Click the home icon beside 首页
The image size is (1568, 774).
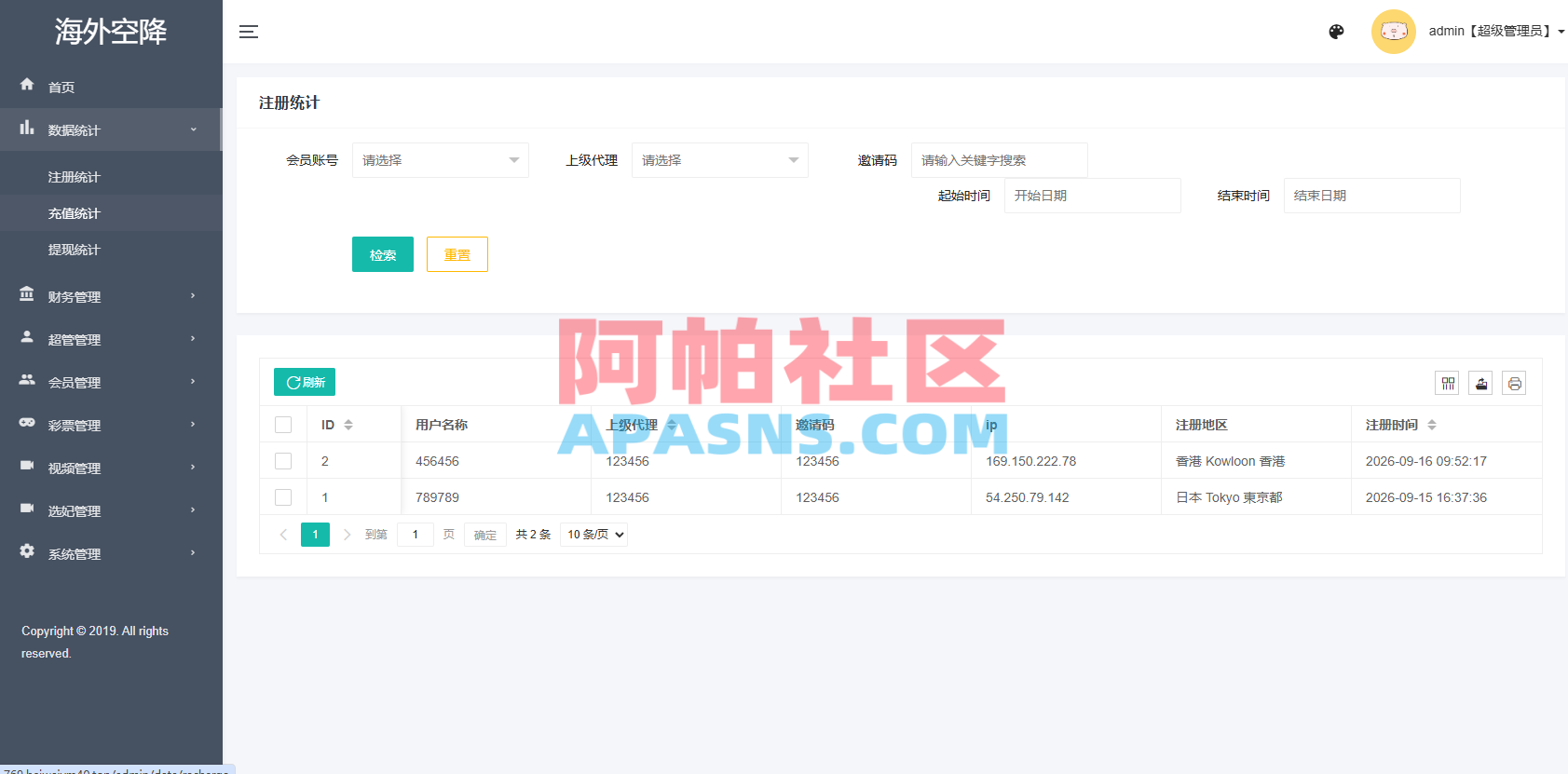coord(27,84)
